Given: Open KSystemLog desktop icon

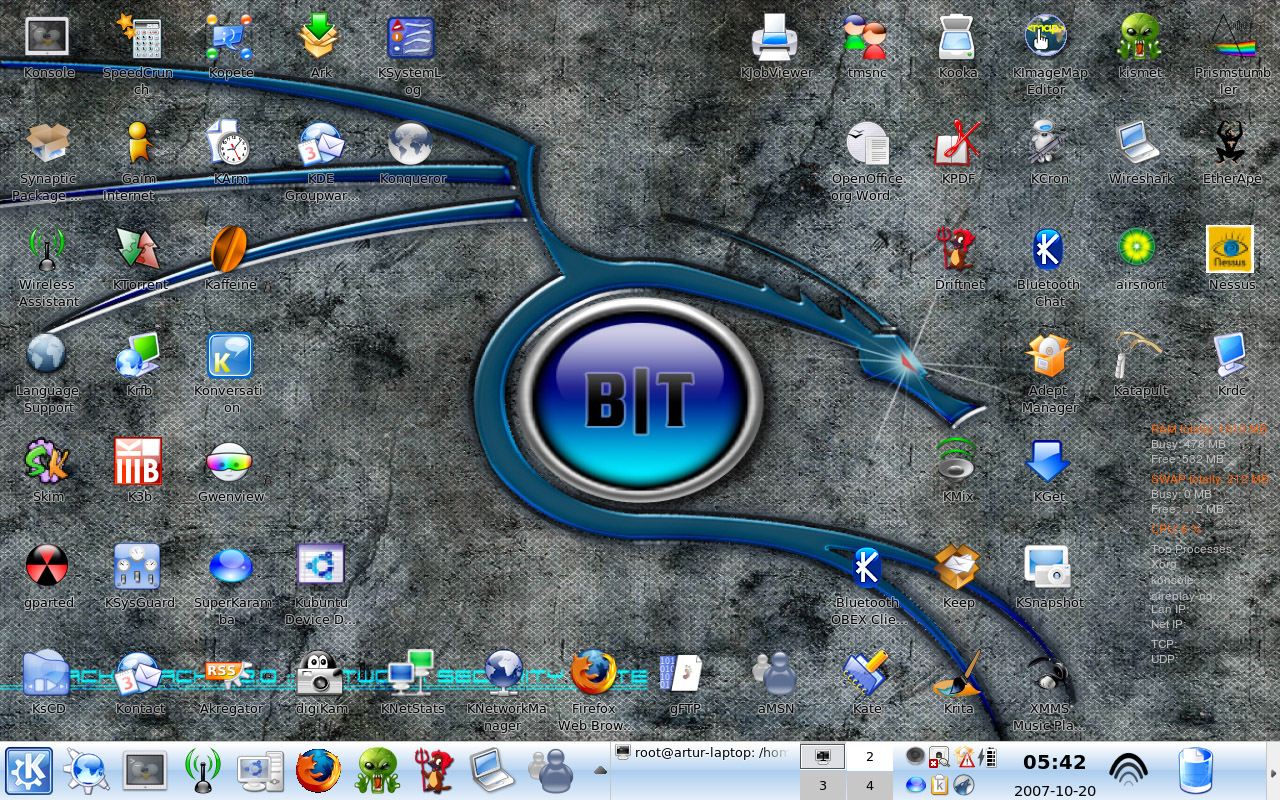Looking at the screenshot, I should (410, 37).
